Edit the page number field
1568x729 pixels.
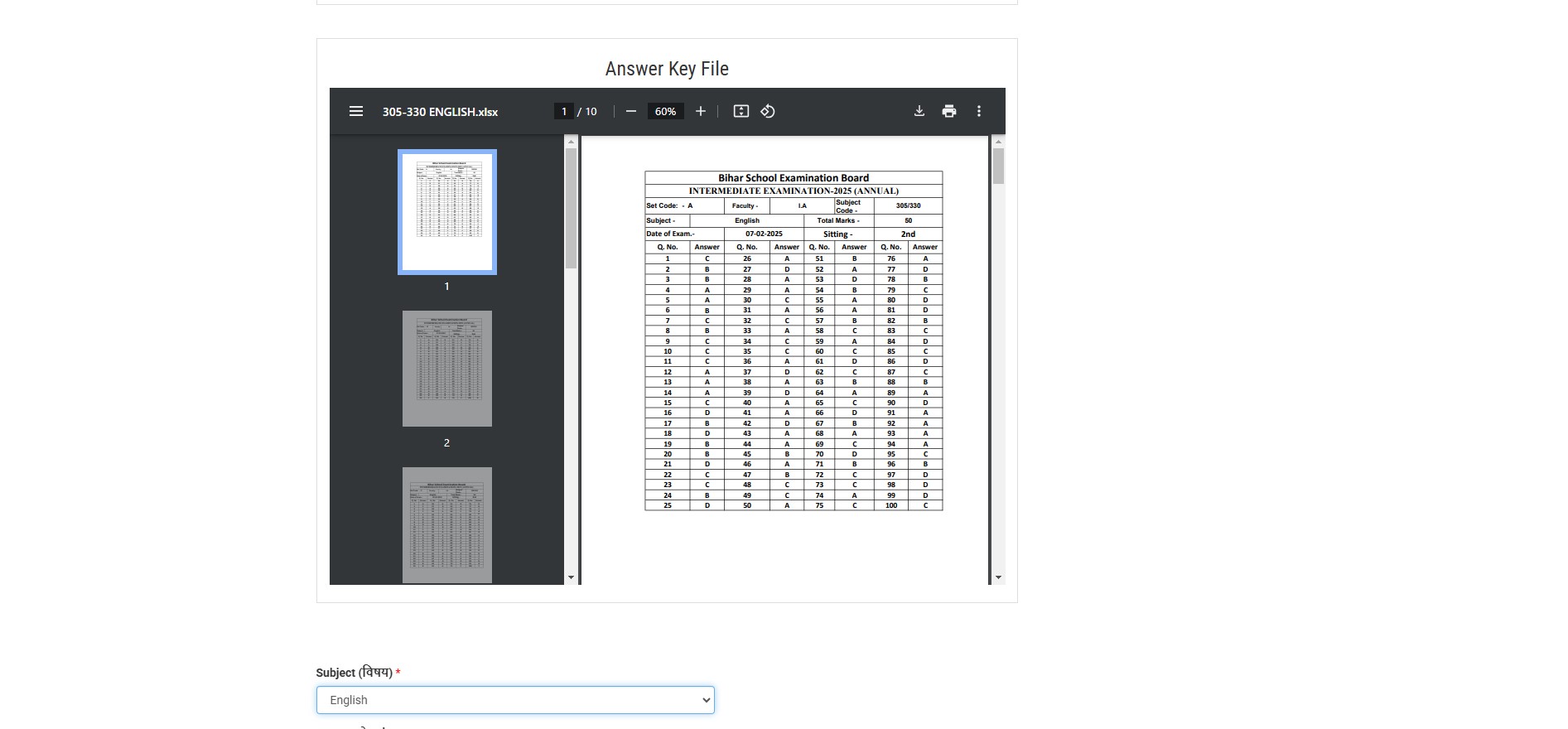564,111
